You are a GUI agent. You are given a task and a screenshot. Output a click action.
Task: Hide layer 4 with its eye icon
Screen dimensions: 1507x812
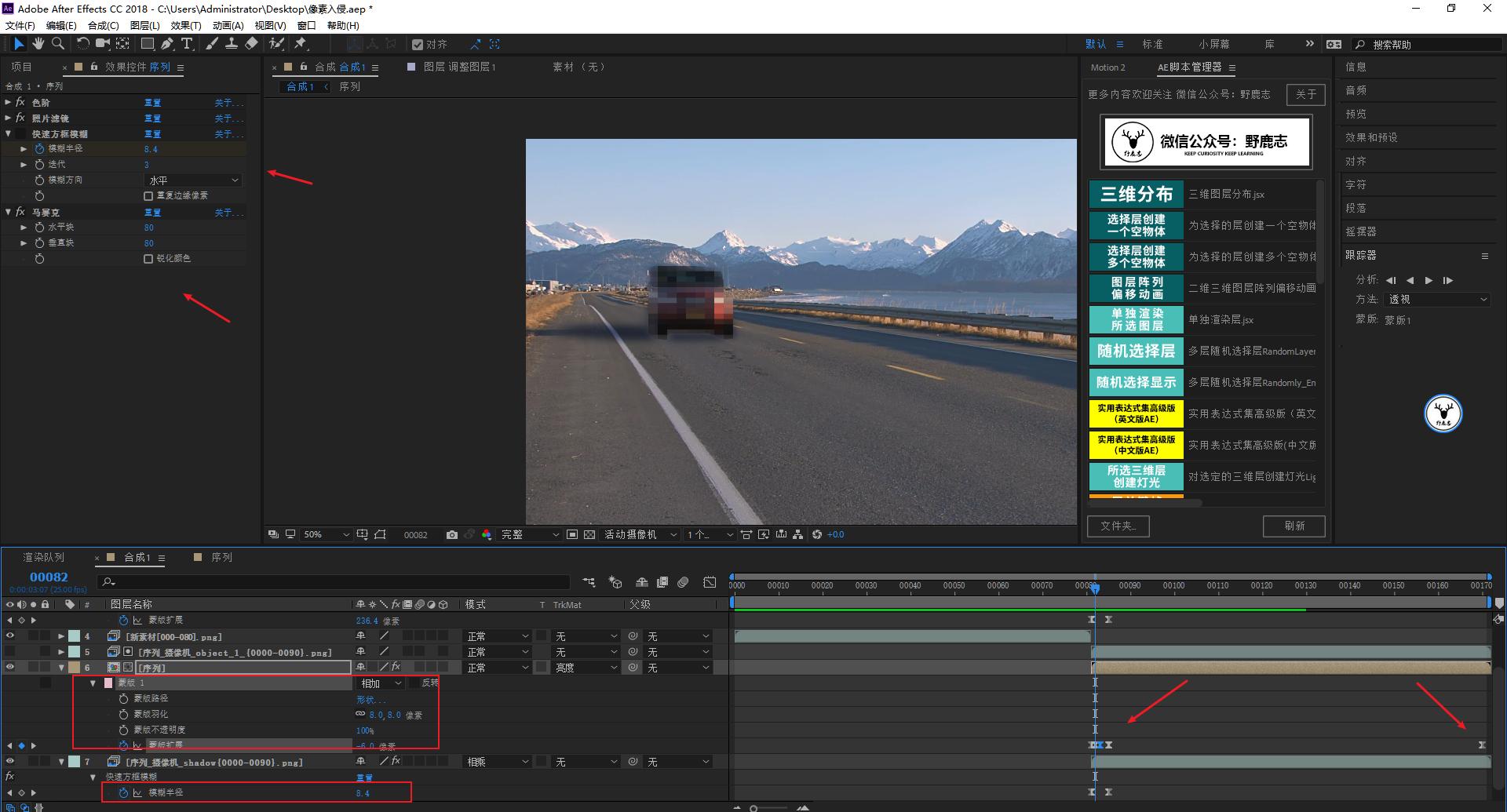pyautogui.click(x=10, y=636)
